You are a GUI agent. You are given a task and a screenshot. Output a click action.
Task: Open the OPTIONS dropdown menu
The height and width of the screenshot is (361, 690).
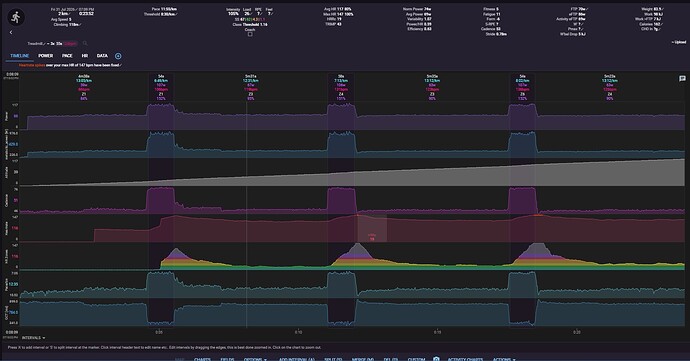(255, 359)
